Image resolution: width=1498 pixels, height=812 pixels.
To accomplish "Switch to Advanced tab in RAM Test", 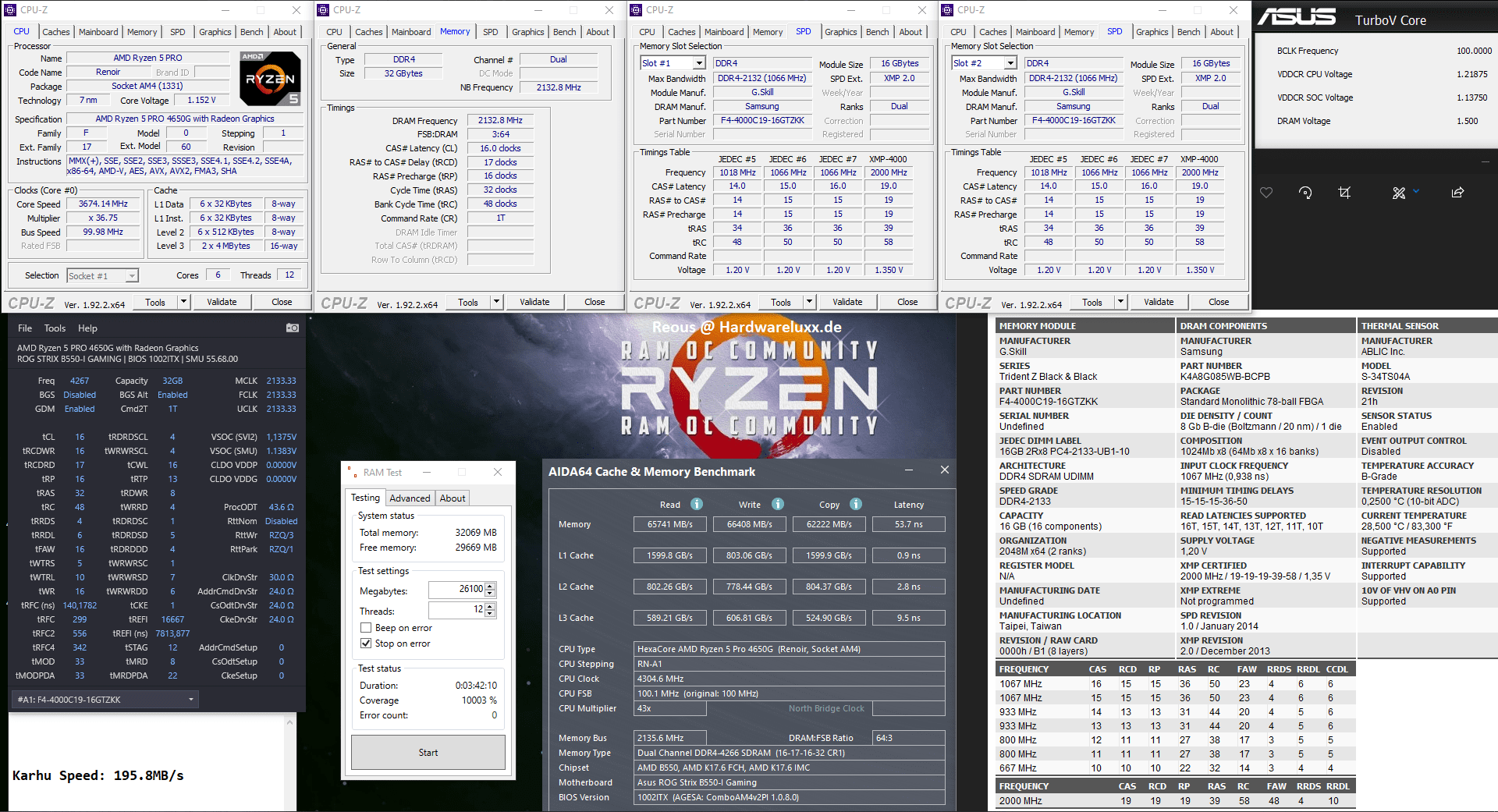I will tap(410, 498).
